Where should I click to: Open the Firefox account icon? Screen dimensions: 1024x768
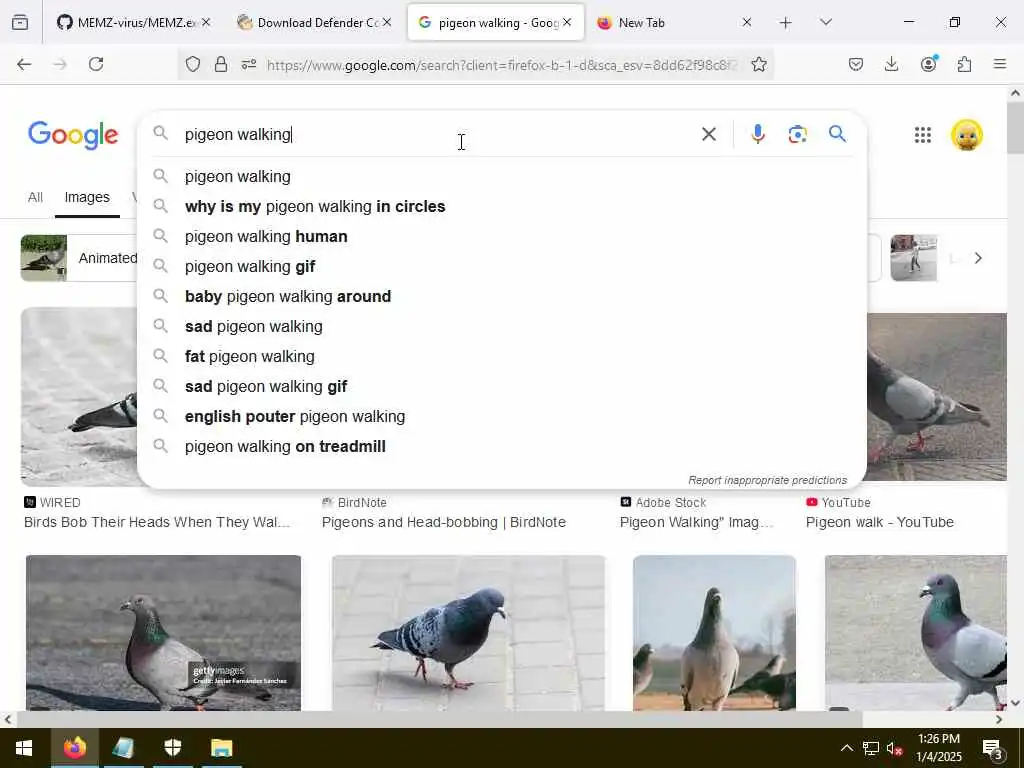click(929, 64)
